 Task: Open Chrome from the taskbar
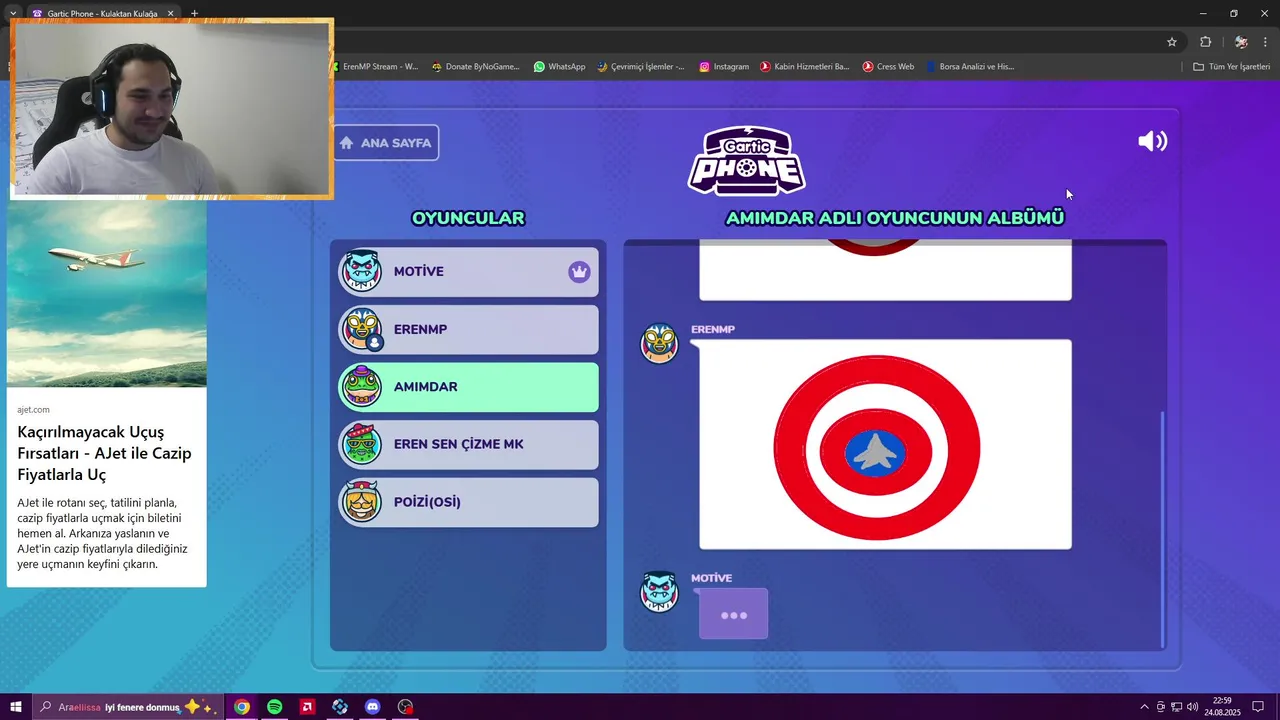pos(242,707)
